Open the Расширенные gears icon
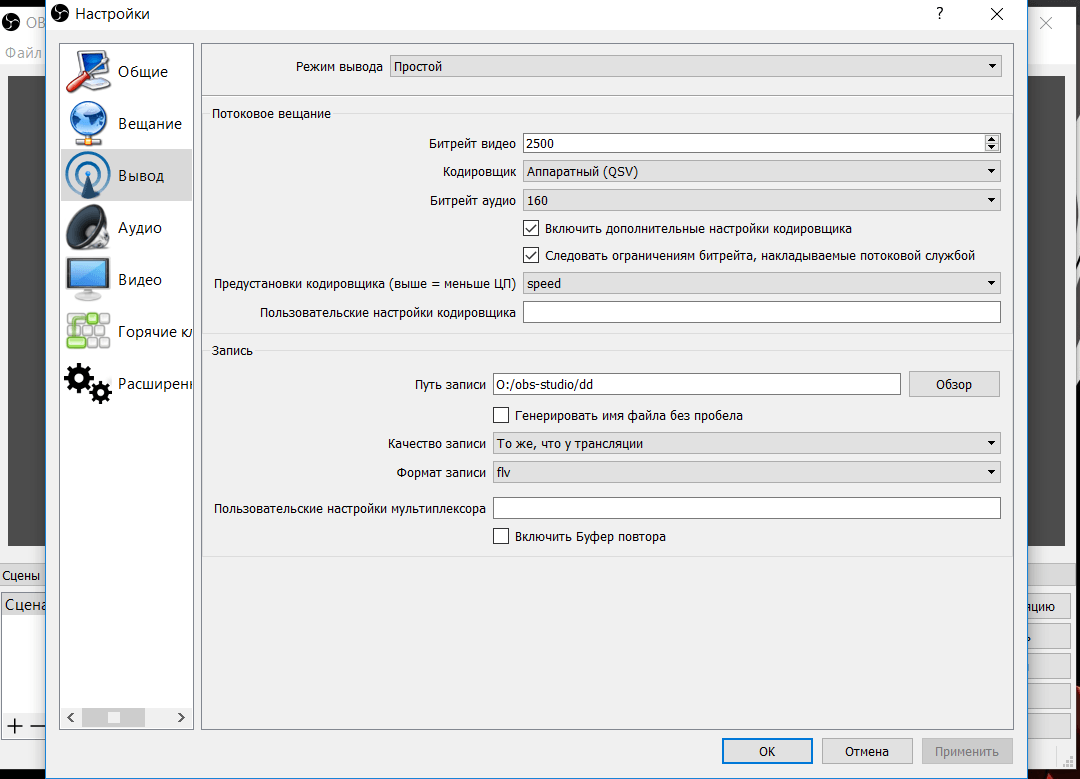Screen dimensions: 1080x779 click(x=88, y=383)
